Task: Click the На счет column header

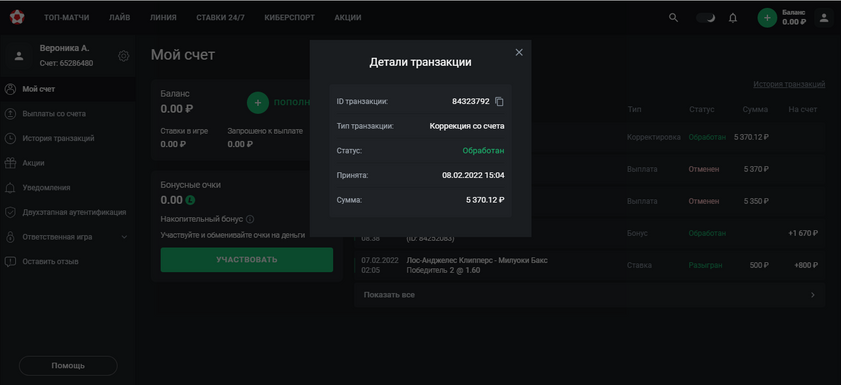Action: point(802,109)
